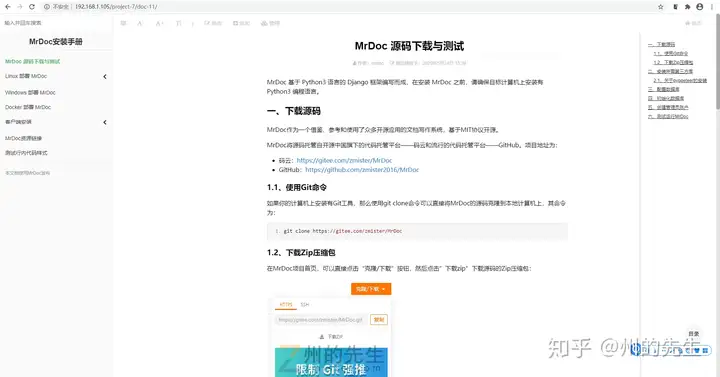Jump to 1.2 下载Zip压缩包 in outline
The image size is (720, 377).
pos(673,62)
